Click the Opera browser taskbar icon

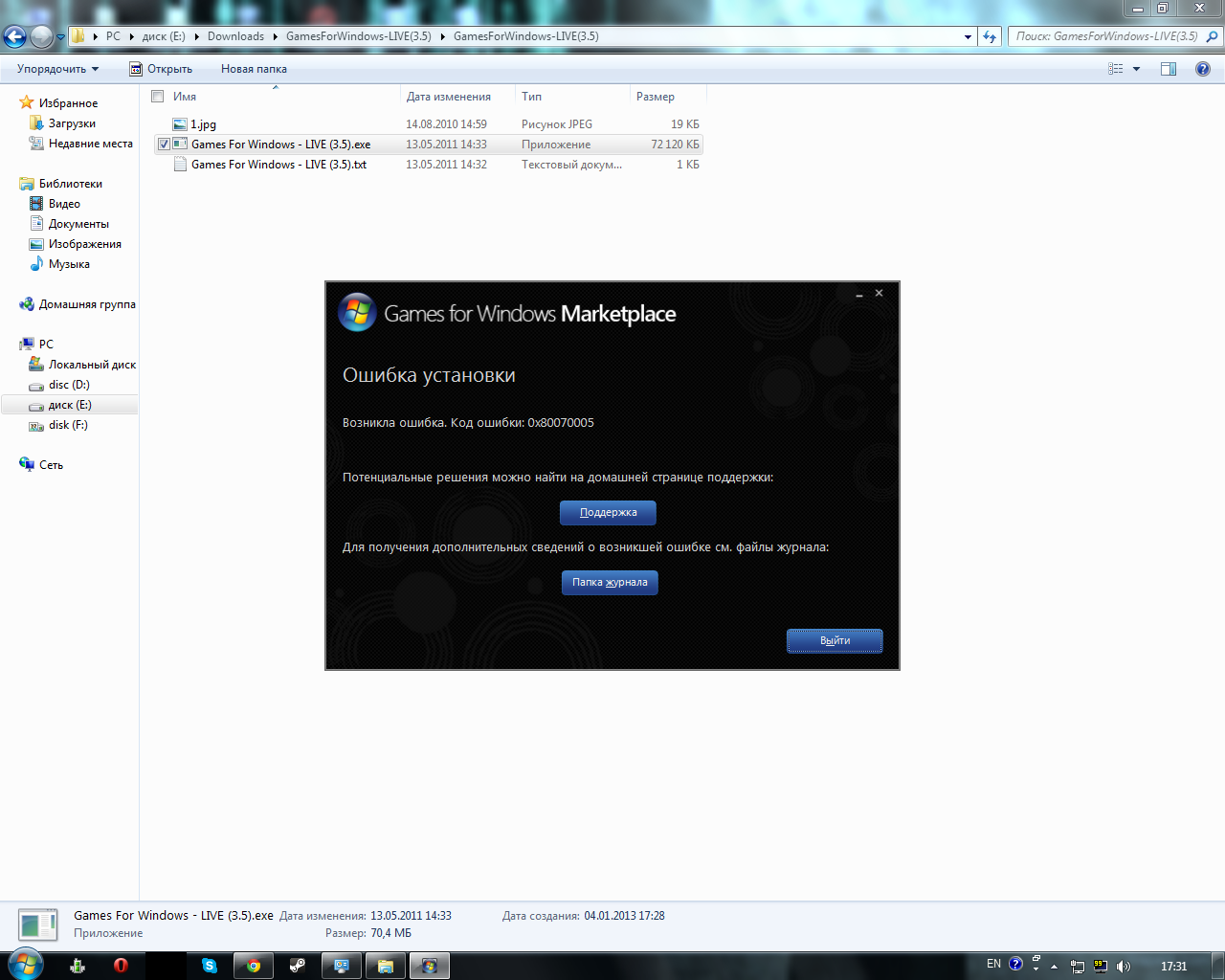click(x=121, y=966)
